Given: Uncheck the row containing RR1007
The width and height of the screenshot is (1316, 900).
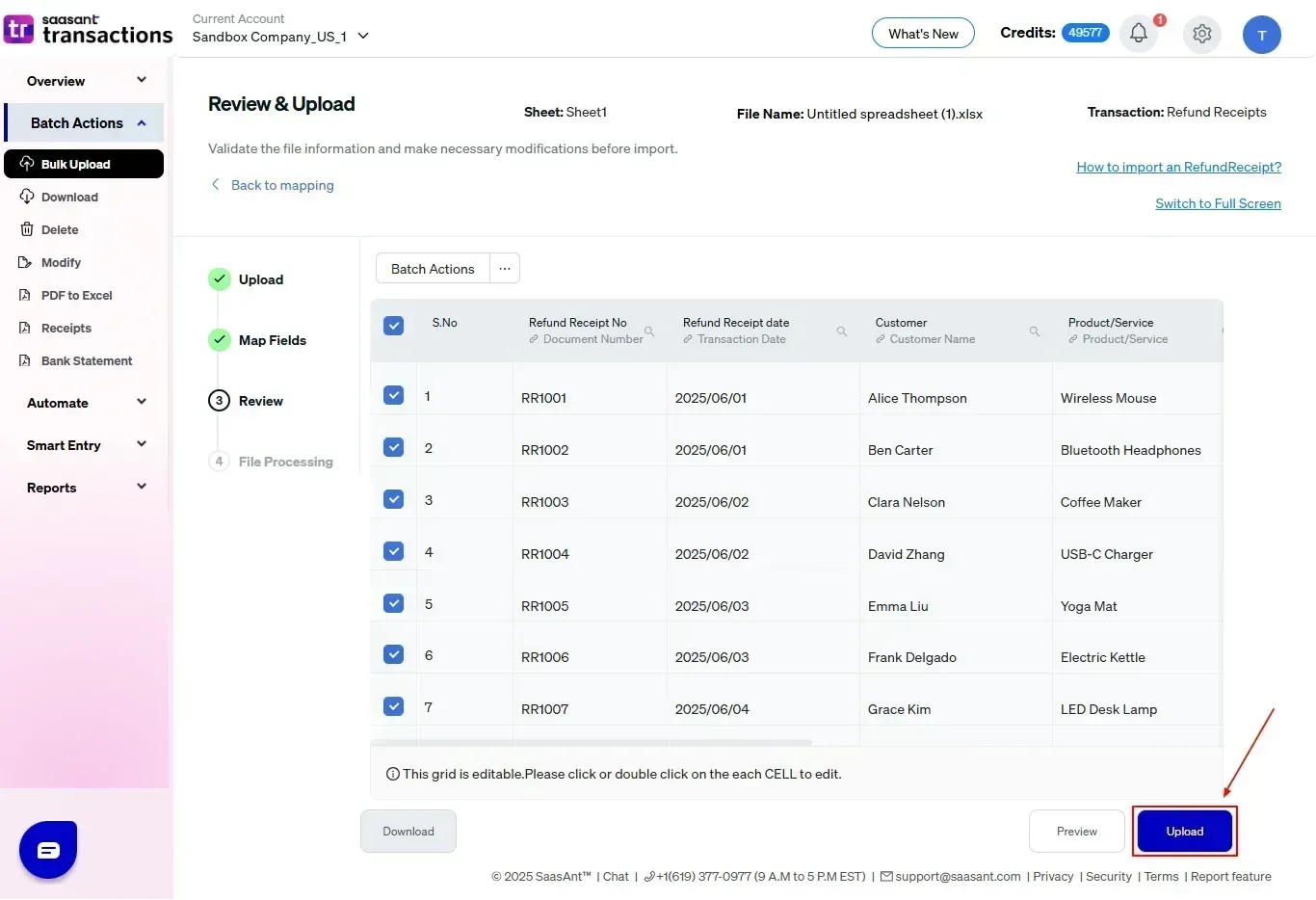Looking at the screenshot, I should [393, 705].
